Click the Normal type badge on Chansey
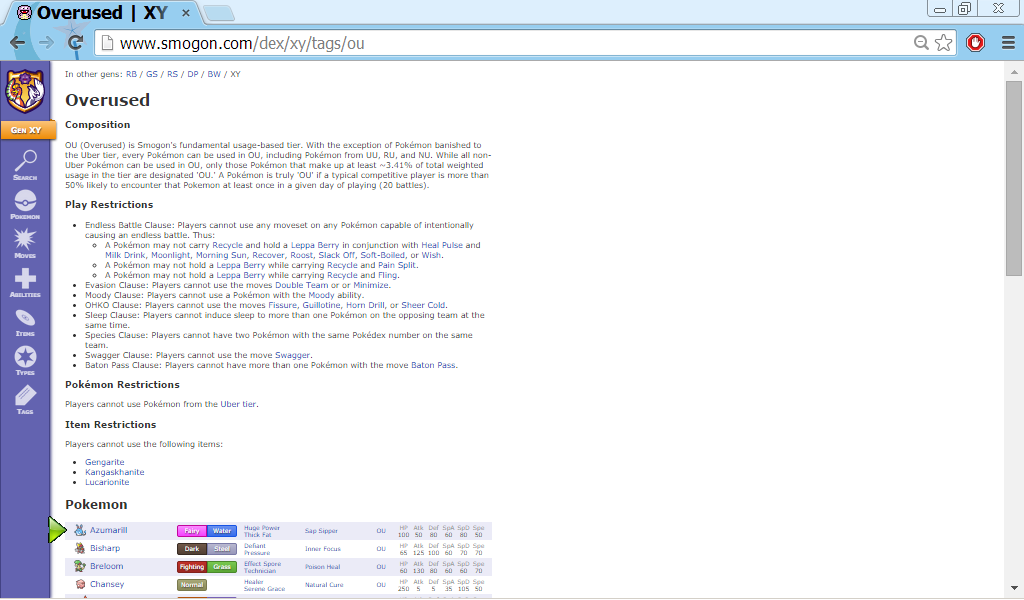This screenshot has height=600, width=1024. [192, 585]
